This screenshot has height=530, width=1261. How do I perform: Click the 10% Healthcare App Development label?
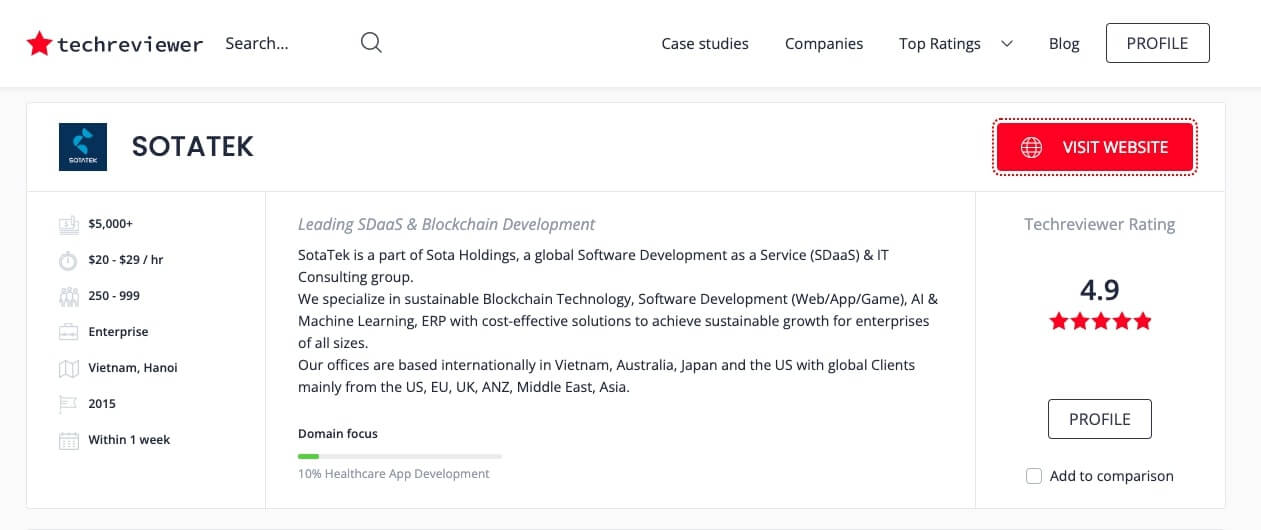point(394,474)
